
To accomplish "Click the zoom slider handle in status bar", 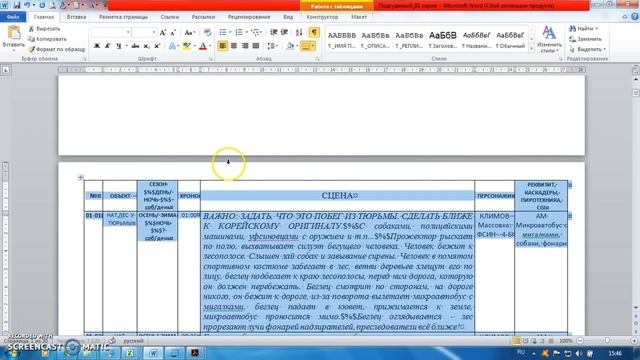I will pyautogui.click(x=607, y=340).
